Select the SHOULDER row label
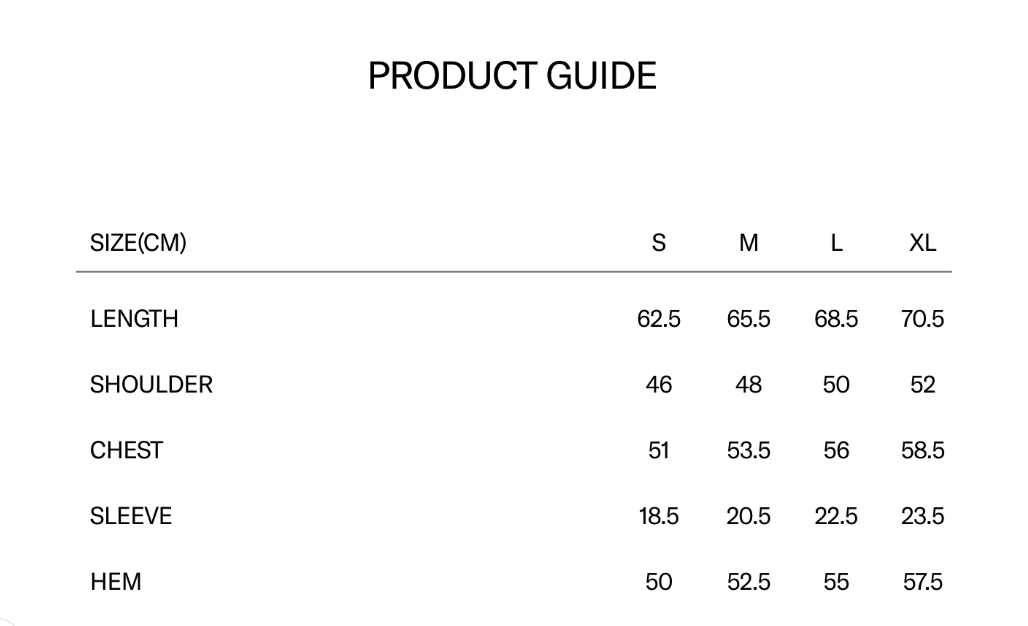The height and width of the screenshot is (626, 1028). pyautogui.click(x=151, y=385)
